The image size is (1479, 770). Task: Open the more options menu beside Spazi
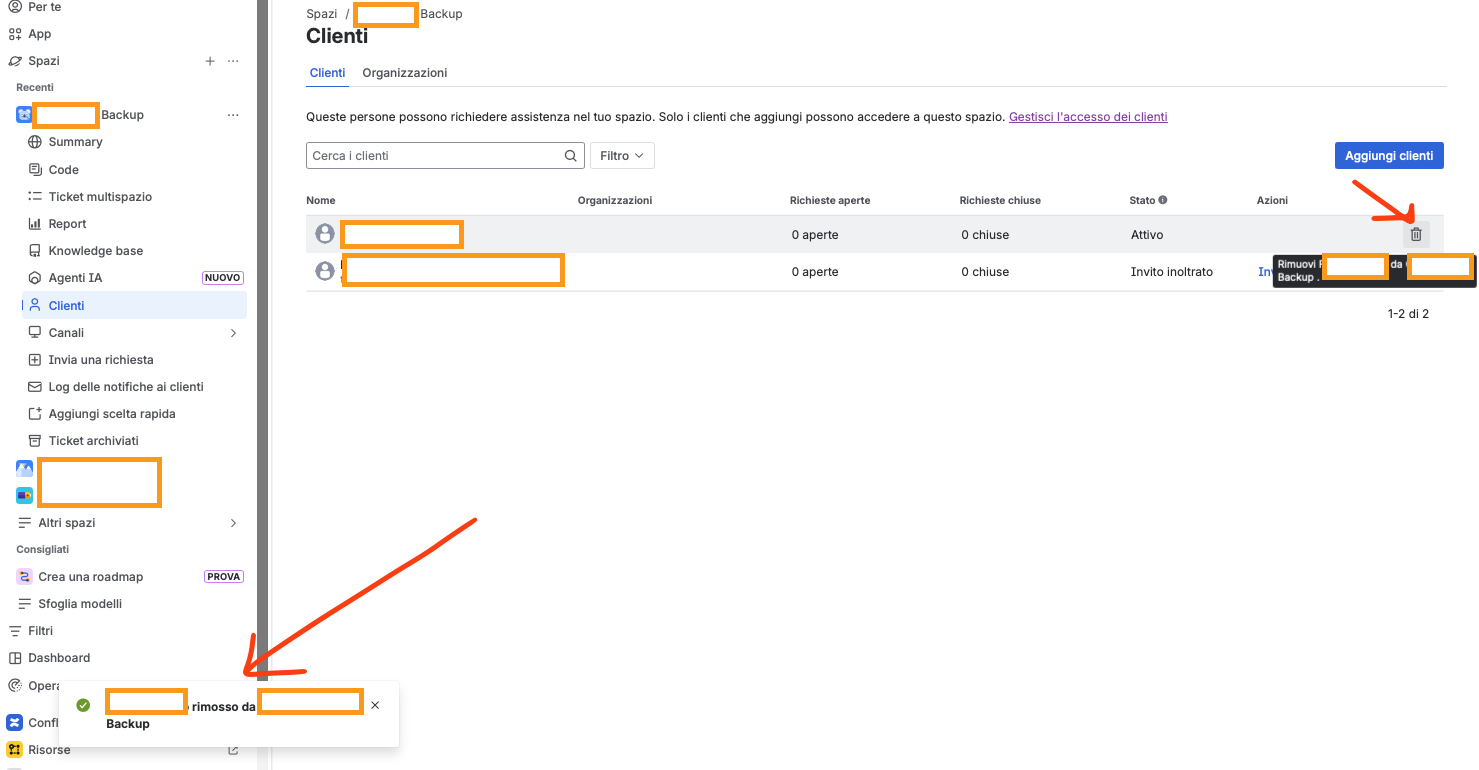(x=233, y=61)
